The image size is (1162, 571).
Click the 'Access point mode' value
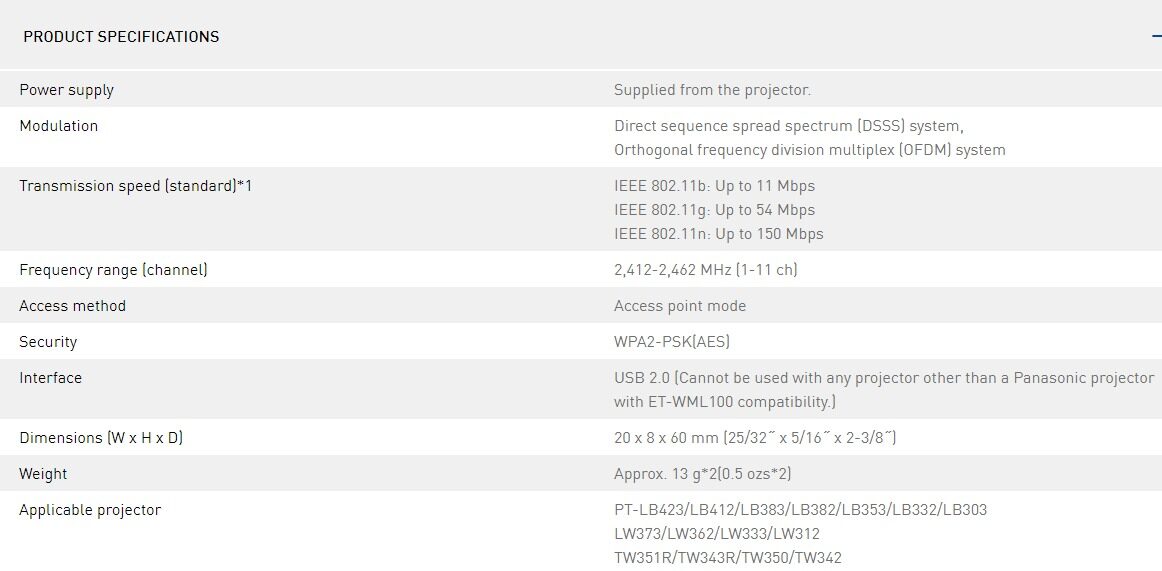[679, 306]
